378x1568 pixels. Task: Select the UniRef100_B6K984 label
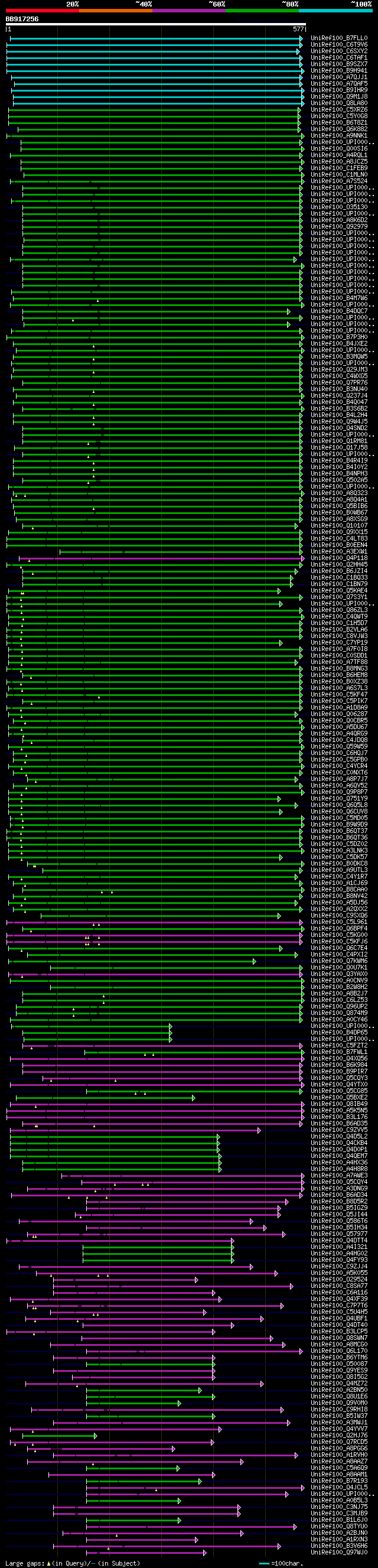coord(339,1065)
